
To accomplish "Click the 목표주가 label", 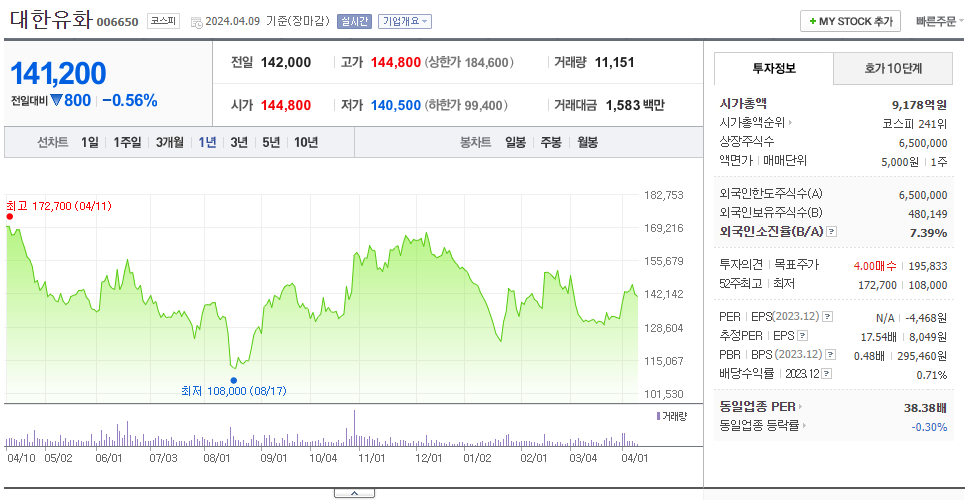I will 796,265.
